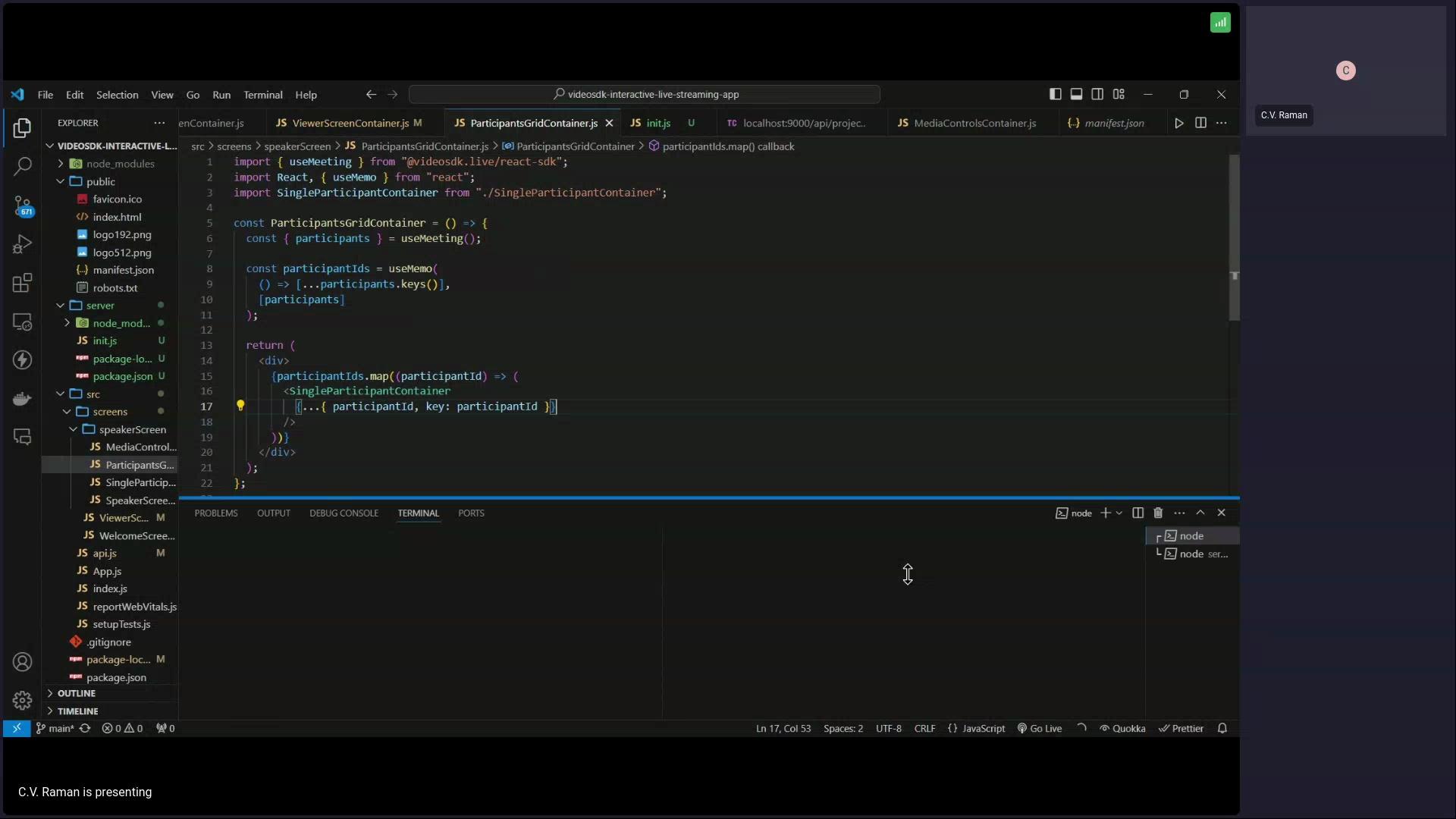Expand the TIMELINE section
Screen dimensions: 1456x819
coord(110,711)
